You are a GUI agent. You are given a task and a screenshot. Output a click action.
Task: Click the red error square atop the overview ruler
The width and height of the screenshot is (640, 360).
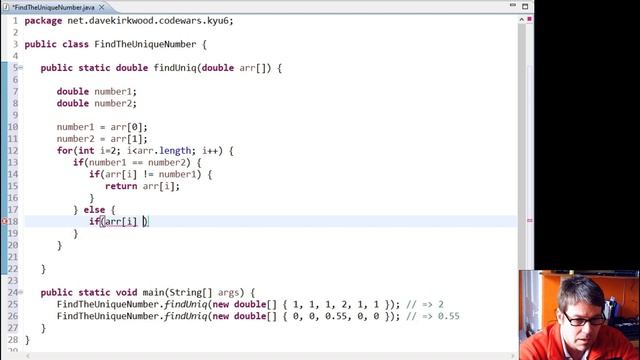pyautogui.click(x=529, y=19)
